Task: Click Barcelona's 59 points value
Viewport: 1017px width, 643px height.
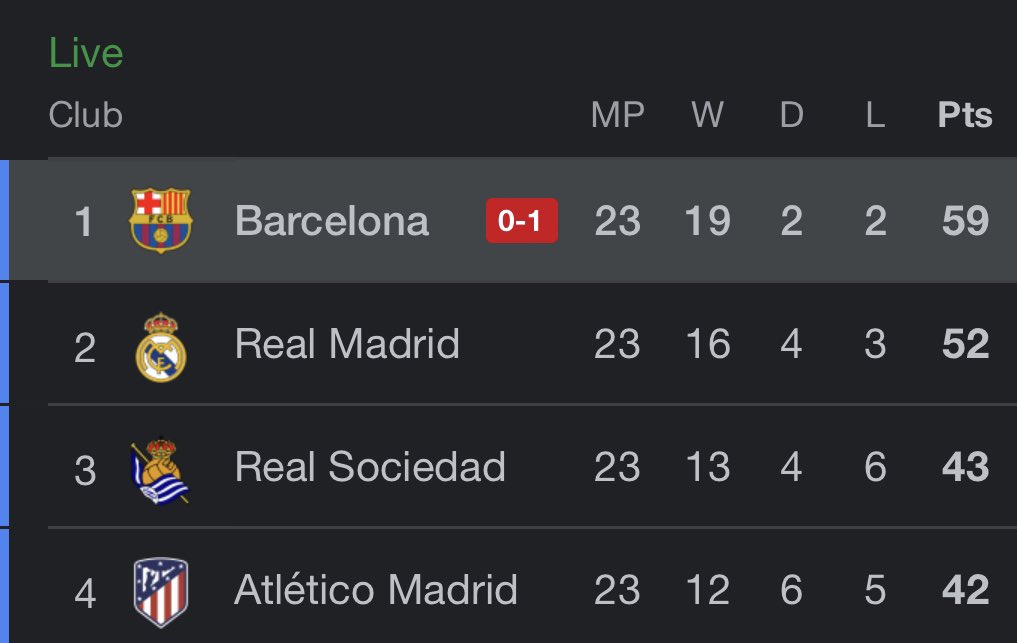Action: pos(965,221)
